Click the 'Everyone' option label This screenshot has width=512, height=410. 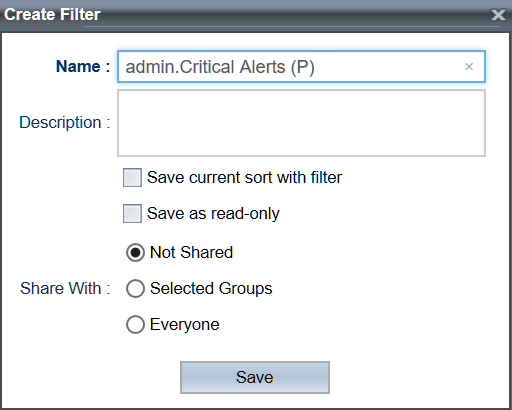(x=185, y=324)
